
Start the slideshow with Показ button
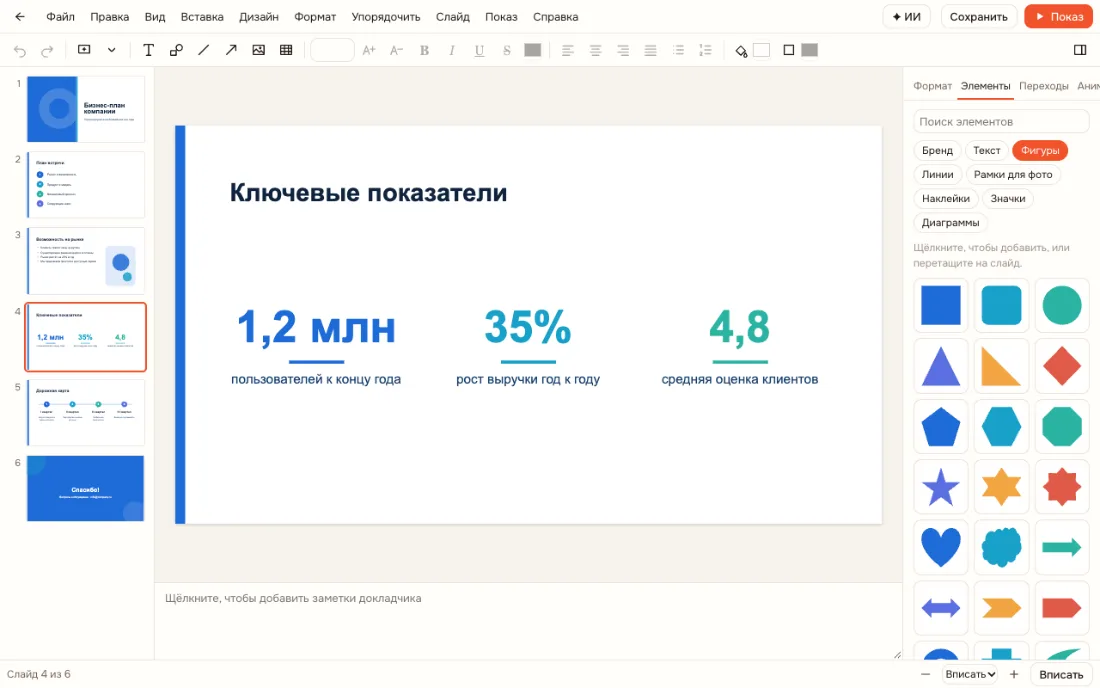(x=1059, y=17)
